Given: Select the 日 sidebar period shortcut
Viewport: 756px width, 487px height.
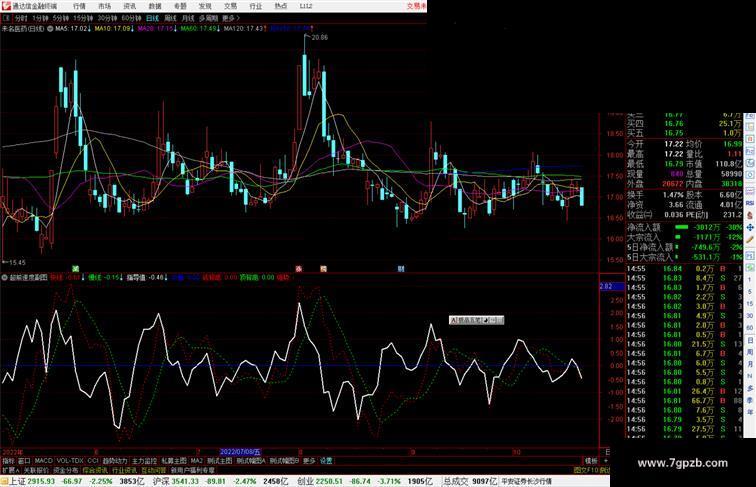Looking at the screenshot, I should 750,340.
